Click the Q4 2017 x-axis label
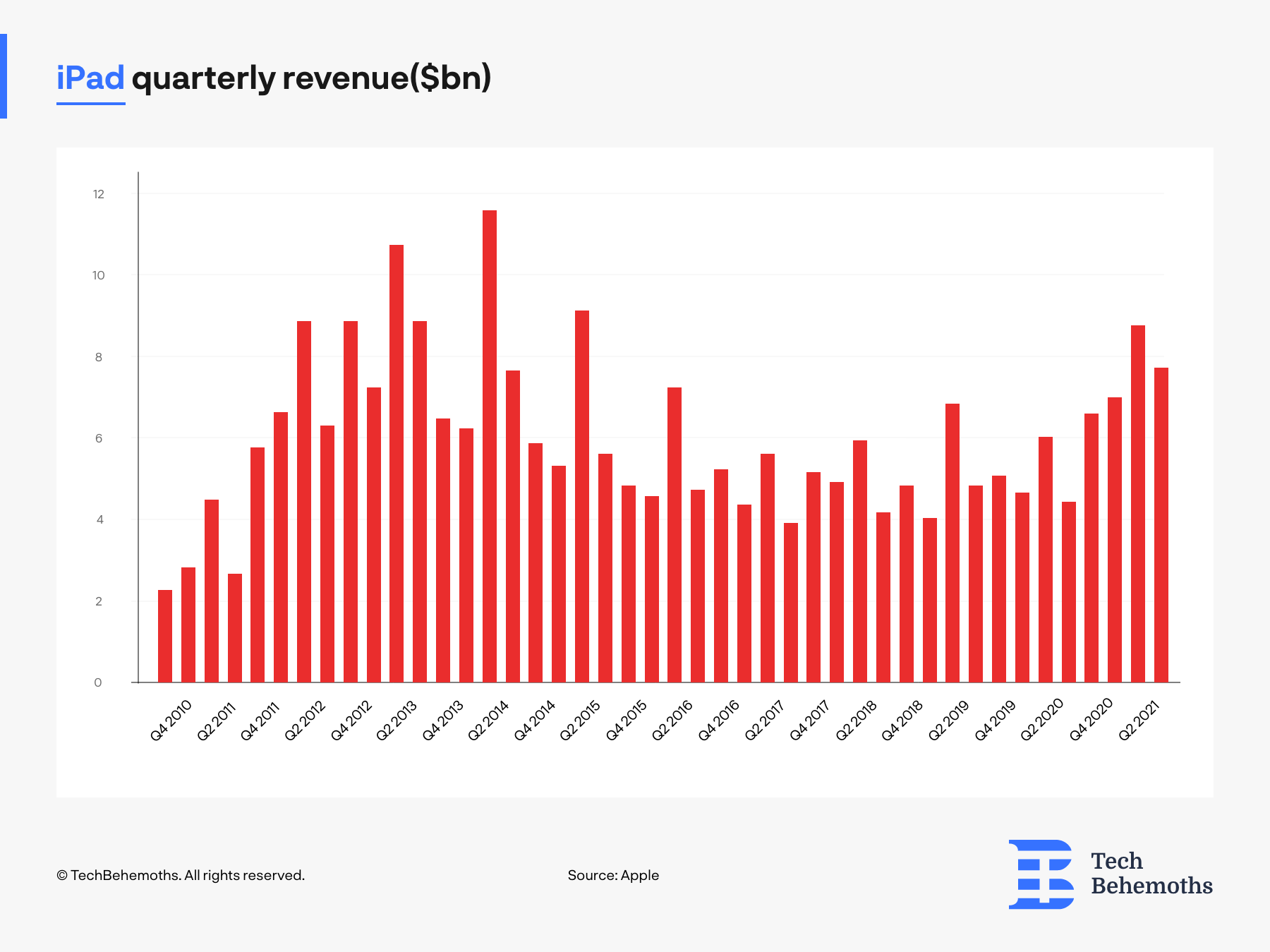This screenshot has height=952, width=1270. (809, 721)
